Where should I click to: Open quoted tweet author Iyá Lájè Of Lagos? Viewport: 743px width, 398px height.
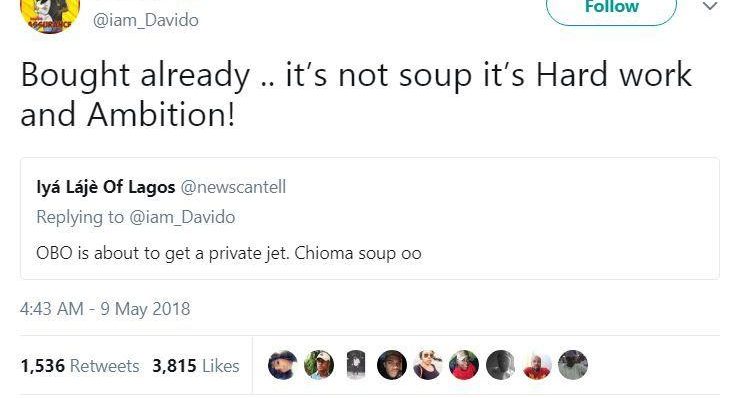click(x=106, y=187)
